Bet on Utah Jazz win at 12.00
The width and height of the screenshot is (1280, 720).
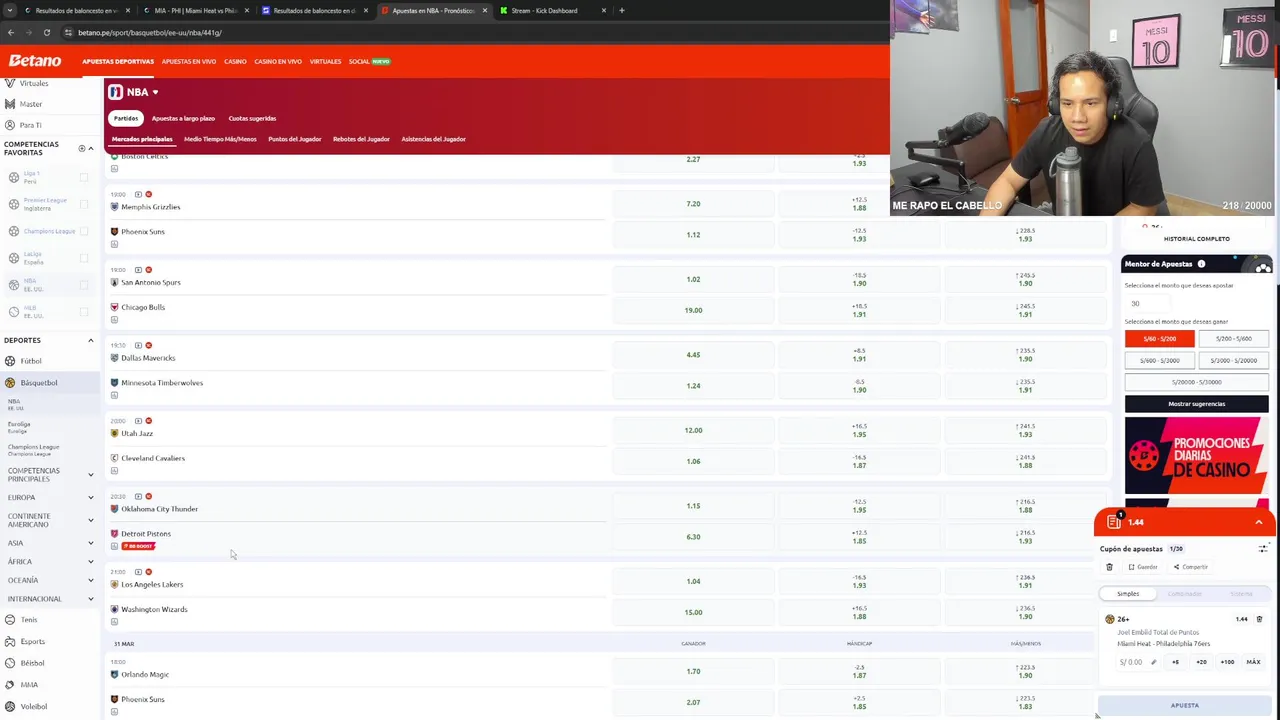(693, 430)
